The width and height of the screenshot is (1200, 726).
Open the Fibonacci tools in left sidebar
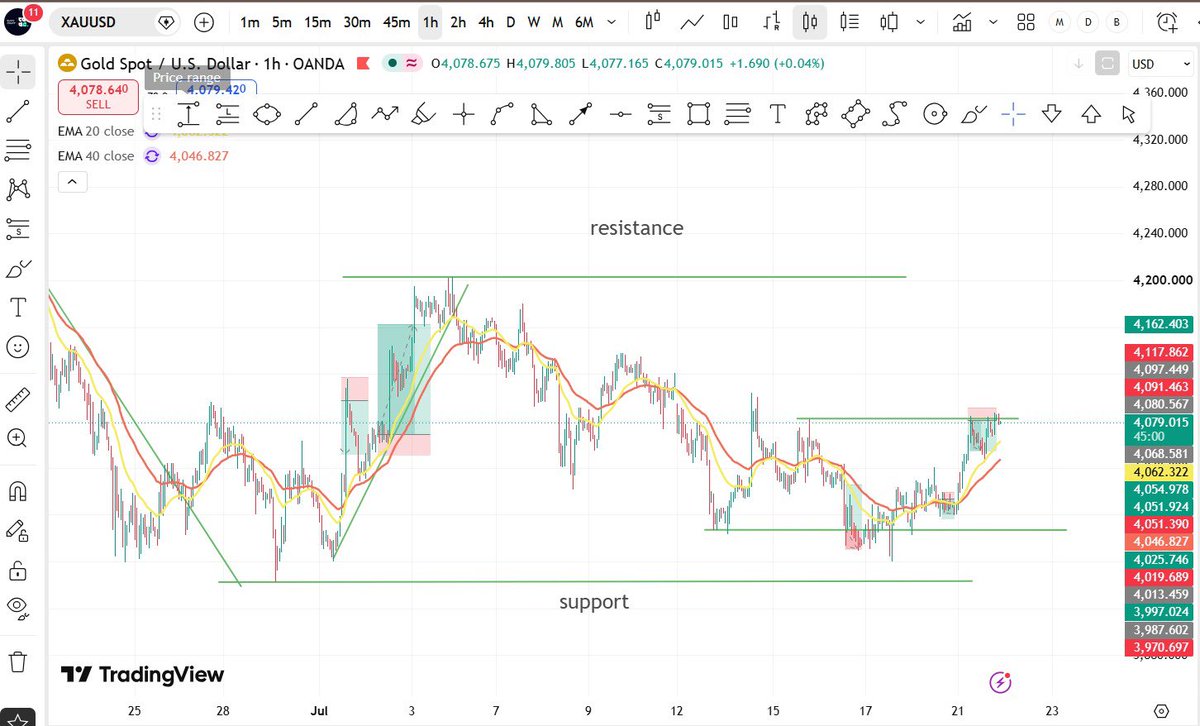click(x=18, y=150)
